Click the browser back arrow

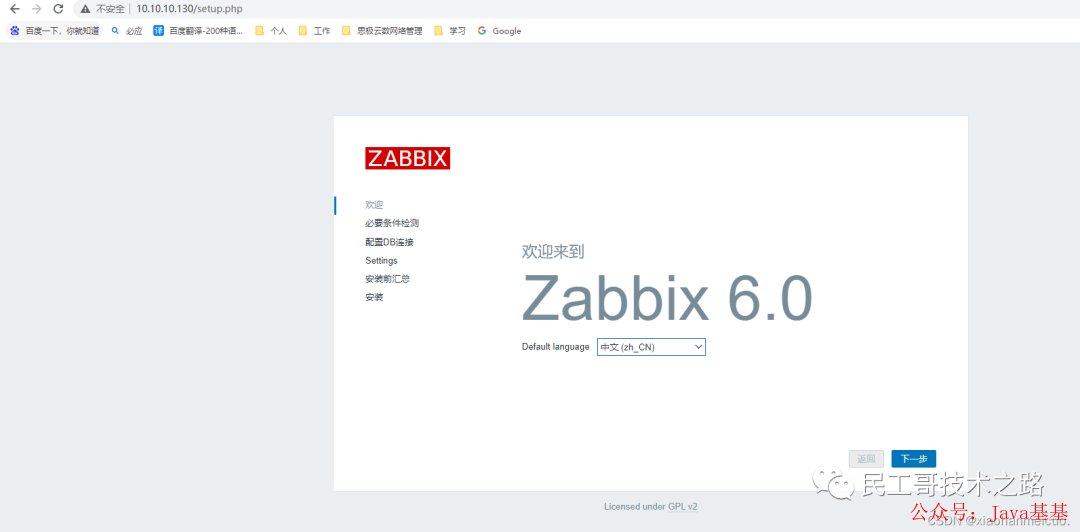point(14,9)
